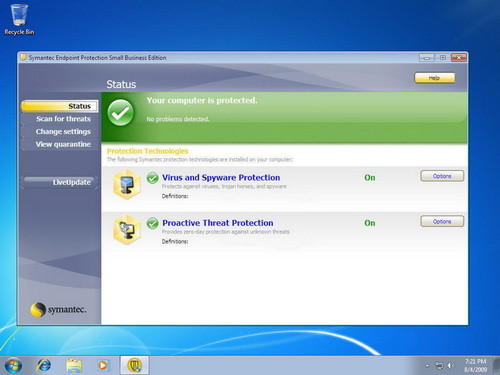Open Options for Proactive Threat Protection
Image resolution: width=500 pixels, height=375 pixels.
coord(442,221)
